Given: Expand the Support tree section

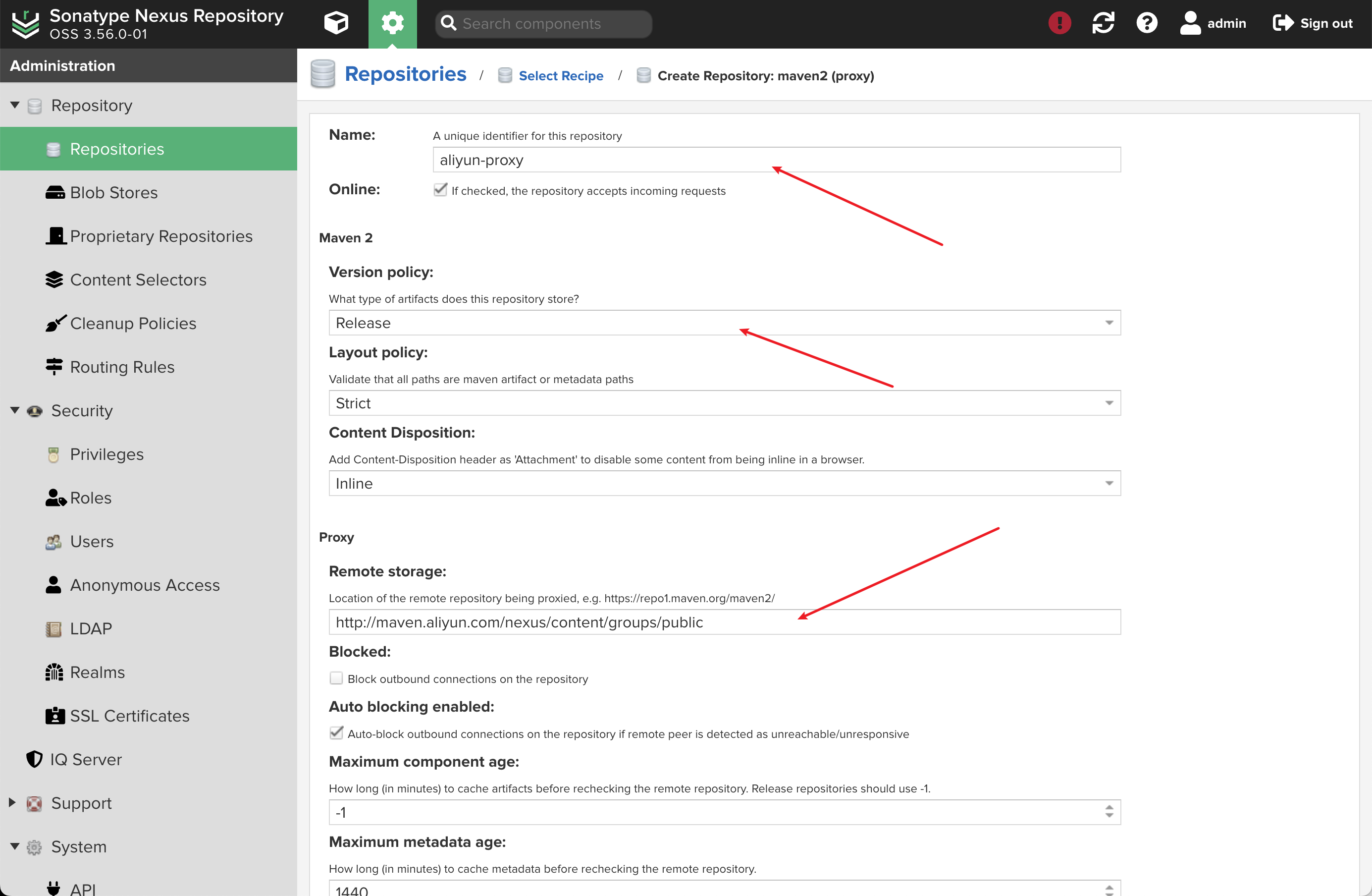Looking at the screenshot, I should [12, 802].
